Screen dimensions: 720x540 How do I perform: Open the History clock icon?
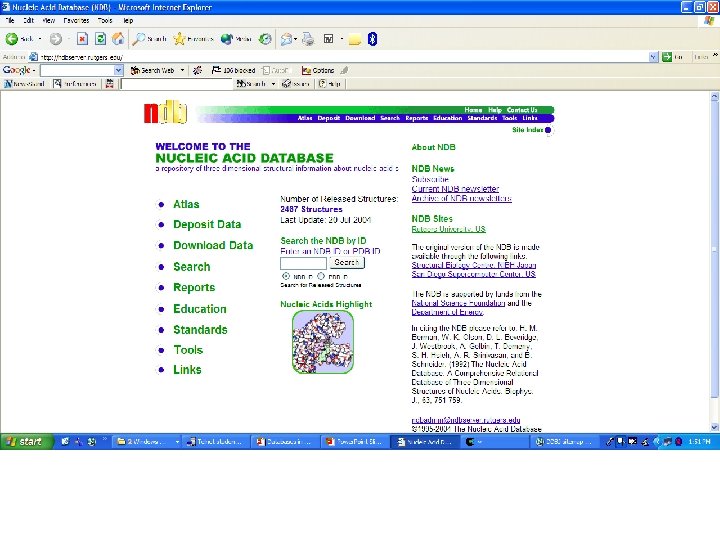pyautogui.click(x=265, y=39)
